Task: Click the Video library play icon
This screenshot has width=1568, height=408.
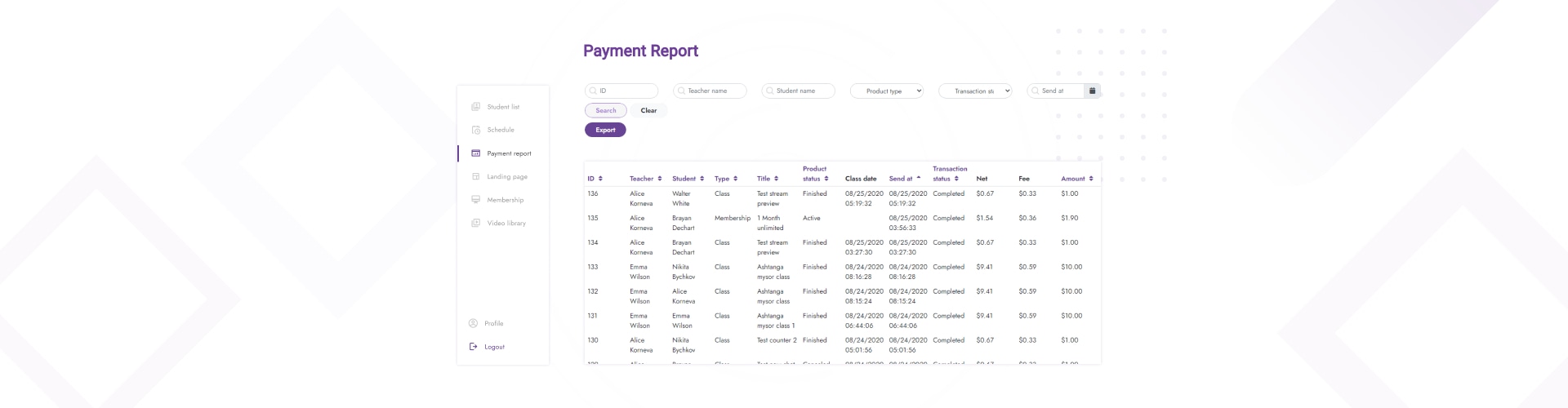Action: (475, 223)
